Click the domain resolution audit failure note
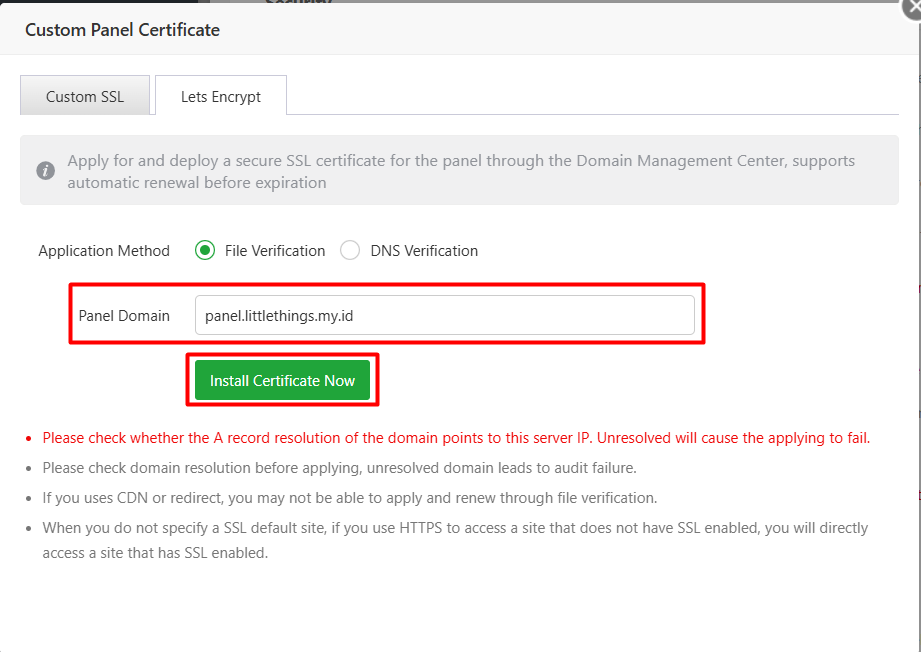This screenshot has height=652, width=921. tap(339, 468)
